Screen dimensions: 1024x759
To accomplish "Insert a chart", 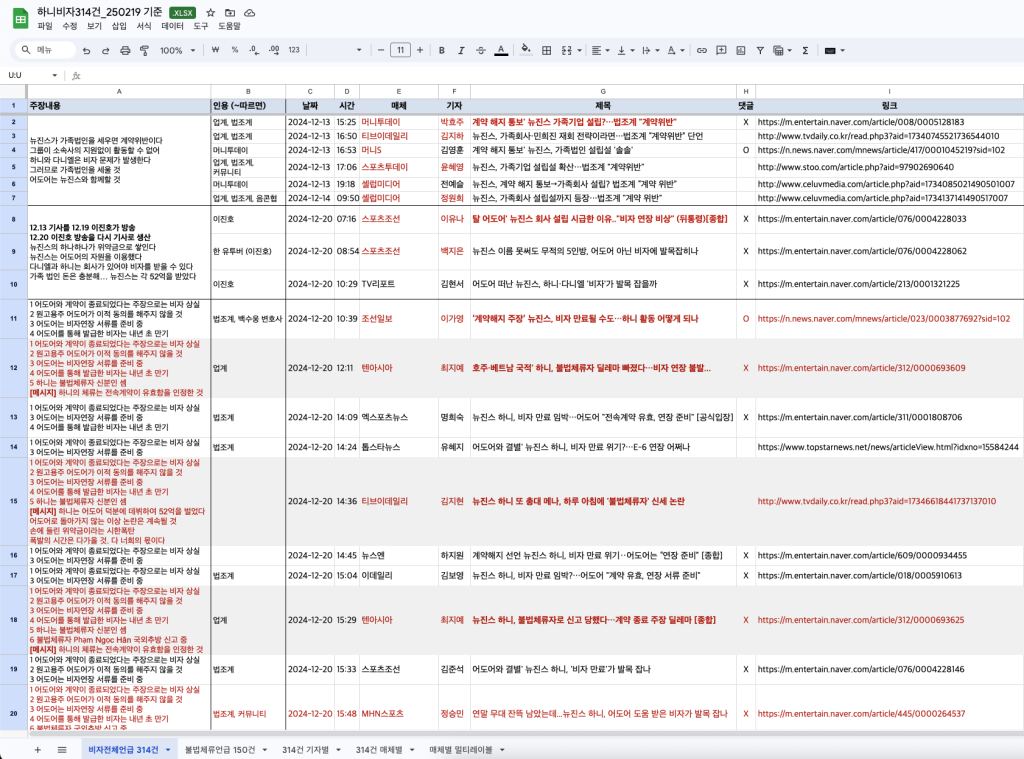I will tap(741, 50).
